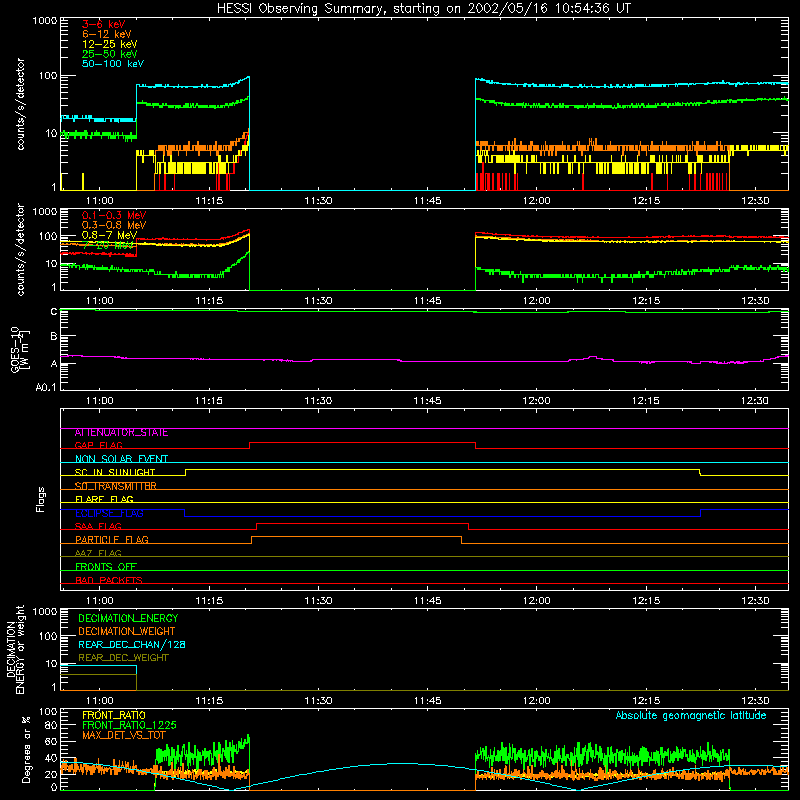Select the DECIMATION_WEIGHT legend label

(127, 631)
